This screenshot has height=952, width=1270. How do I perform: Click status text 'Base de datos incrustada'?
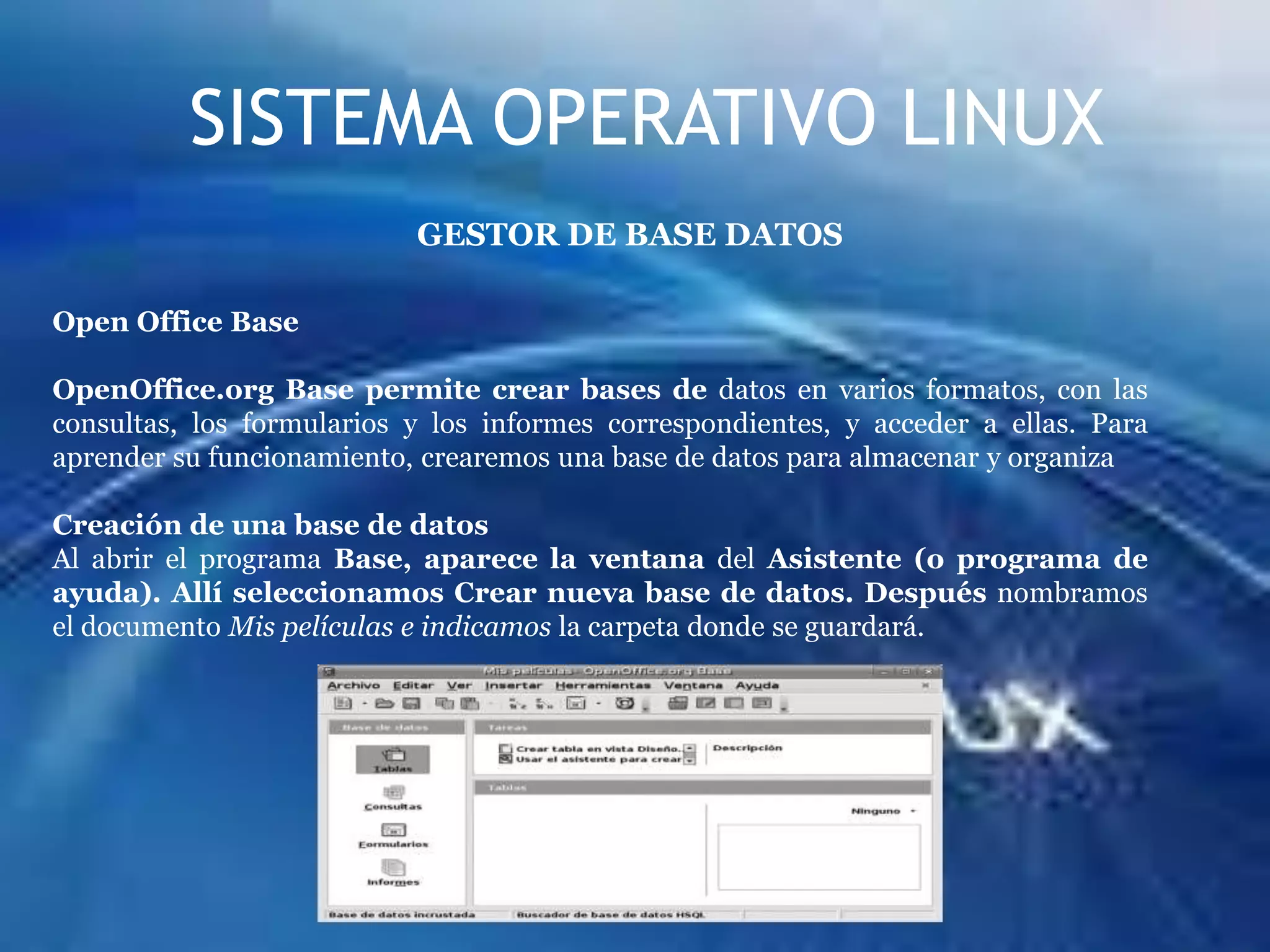click(x=402, y=914)
